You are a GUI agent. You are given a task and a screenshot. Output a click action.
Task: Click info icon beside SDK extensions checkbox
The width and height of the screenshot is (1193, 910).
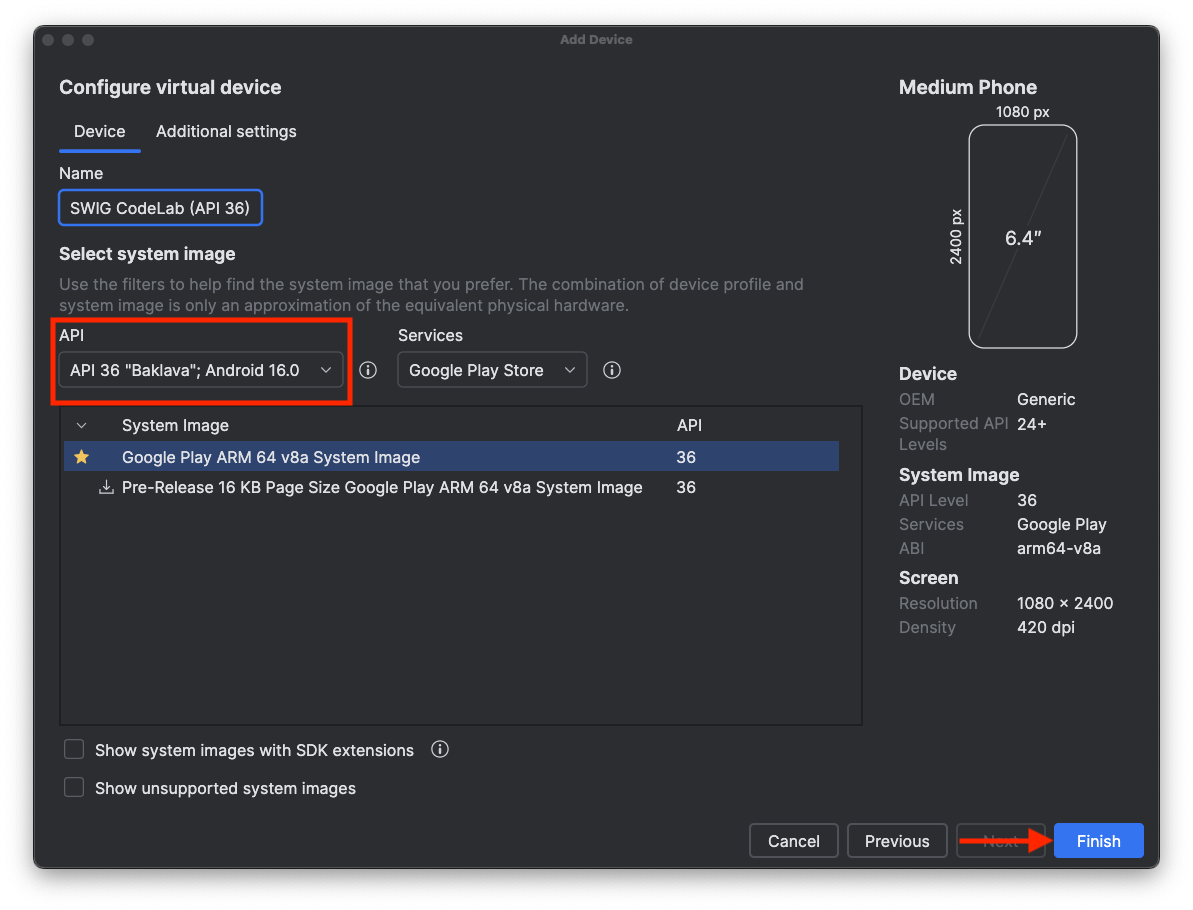(439, 749)
